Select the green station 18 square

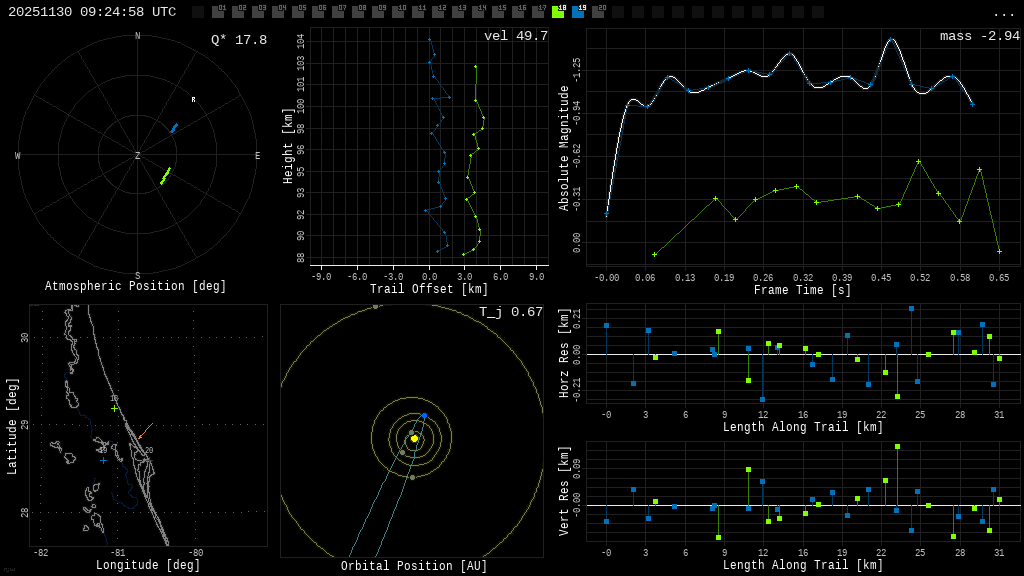point(558,12)
